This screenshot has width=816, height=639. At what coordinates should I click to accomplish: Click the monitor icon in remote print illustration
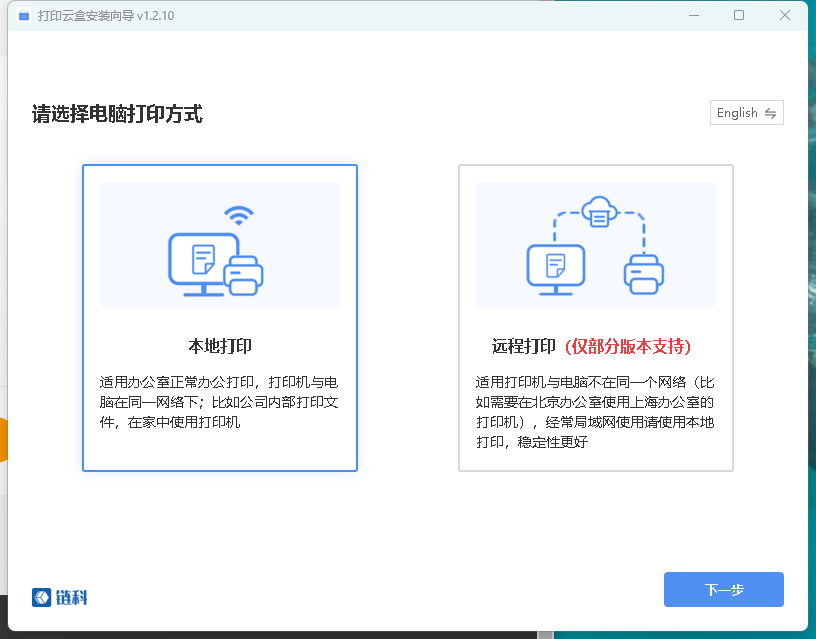(554, 268)
